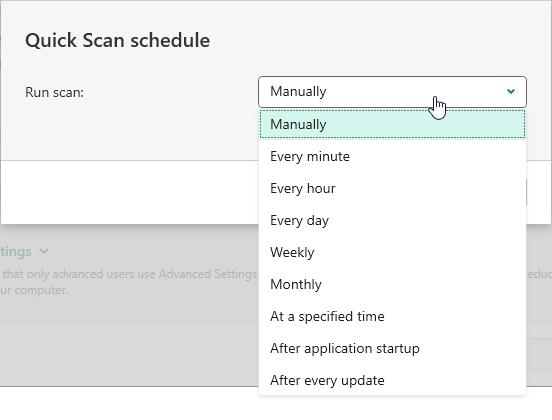Select At a specified time
Image resolution: width=552 pixels, height=420 pixels.
tap(392, 316)
